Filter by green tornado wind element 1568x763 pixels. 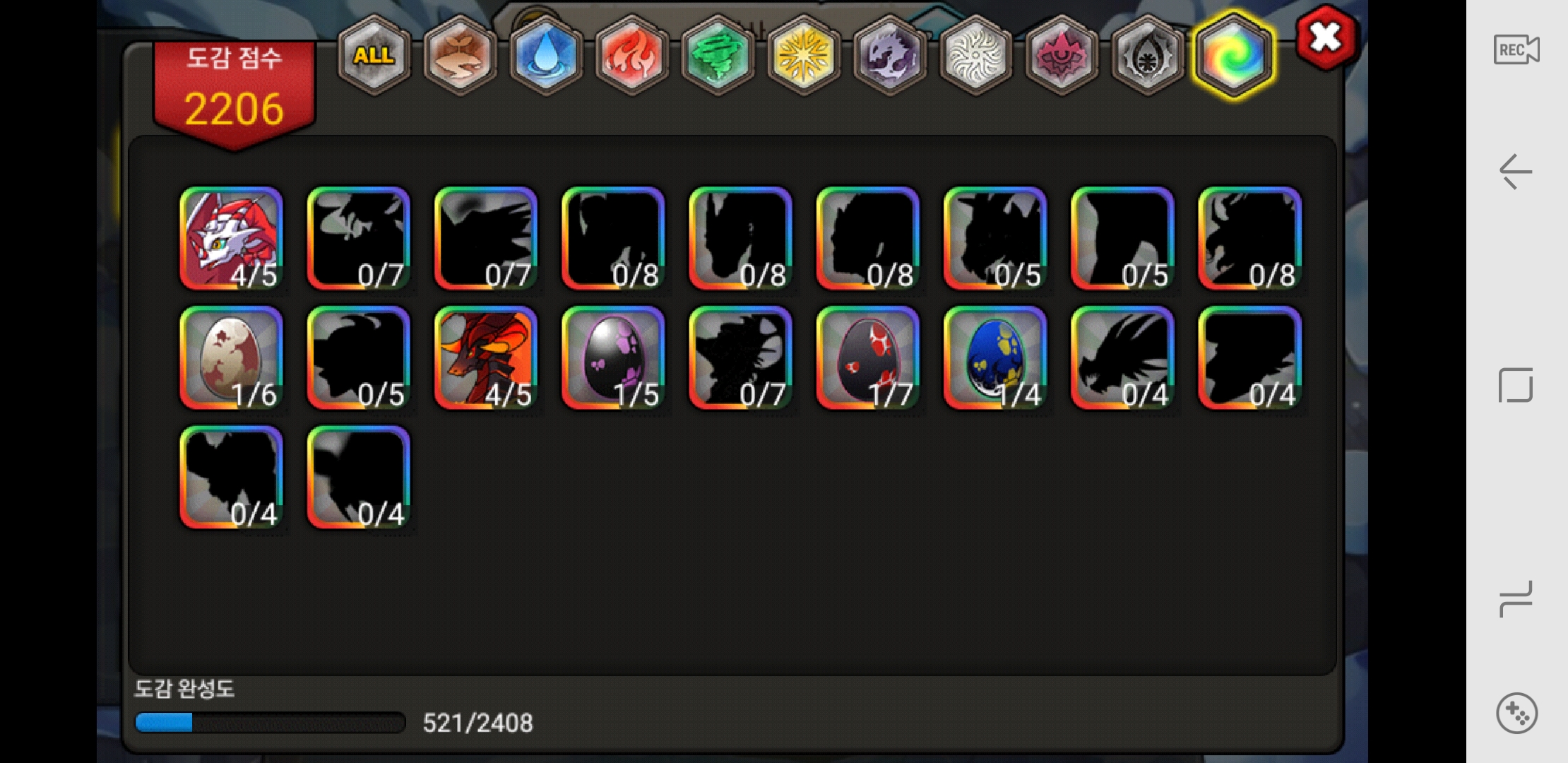[718, 56]
